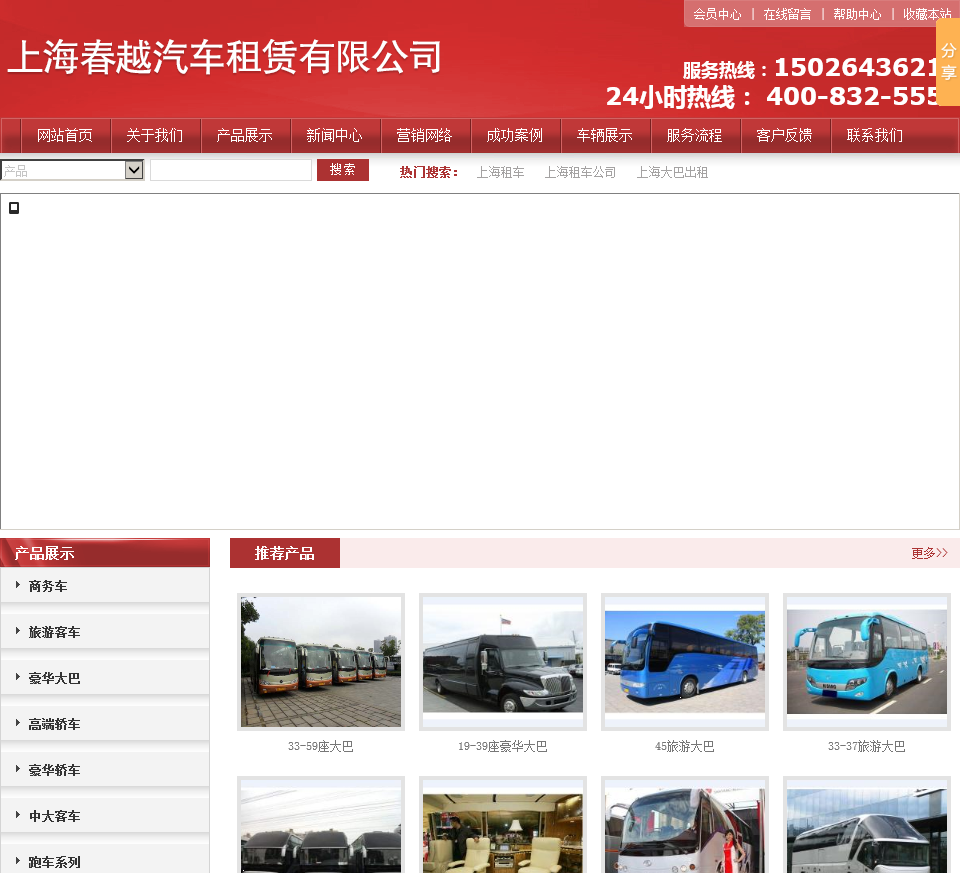This screenshot has height=873, width=960.
Task: Click the 45旅游大巴 caption link
Action: click(x=684, y=746)
